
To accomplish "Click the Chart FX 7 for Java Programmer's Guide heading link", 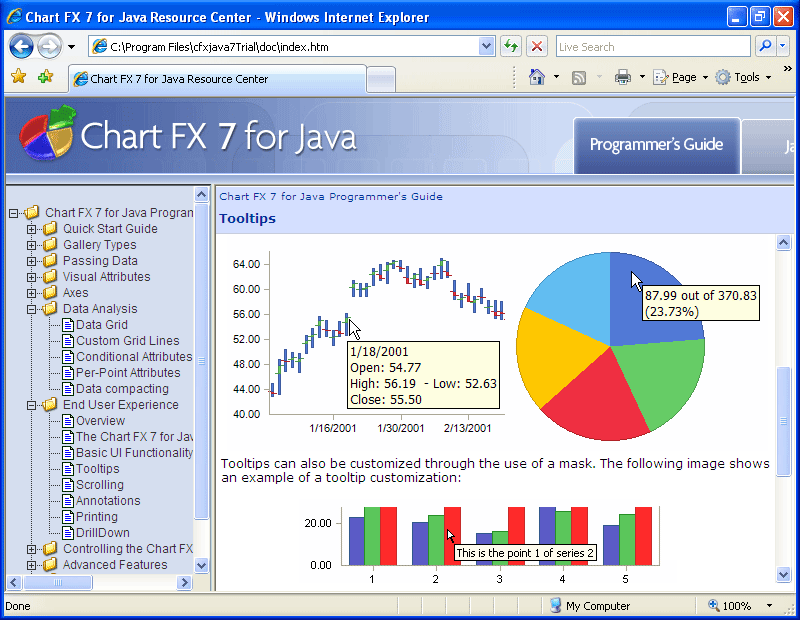I will [x=331, y=196].
